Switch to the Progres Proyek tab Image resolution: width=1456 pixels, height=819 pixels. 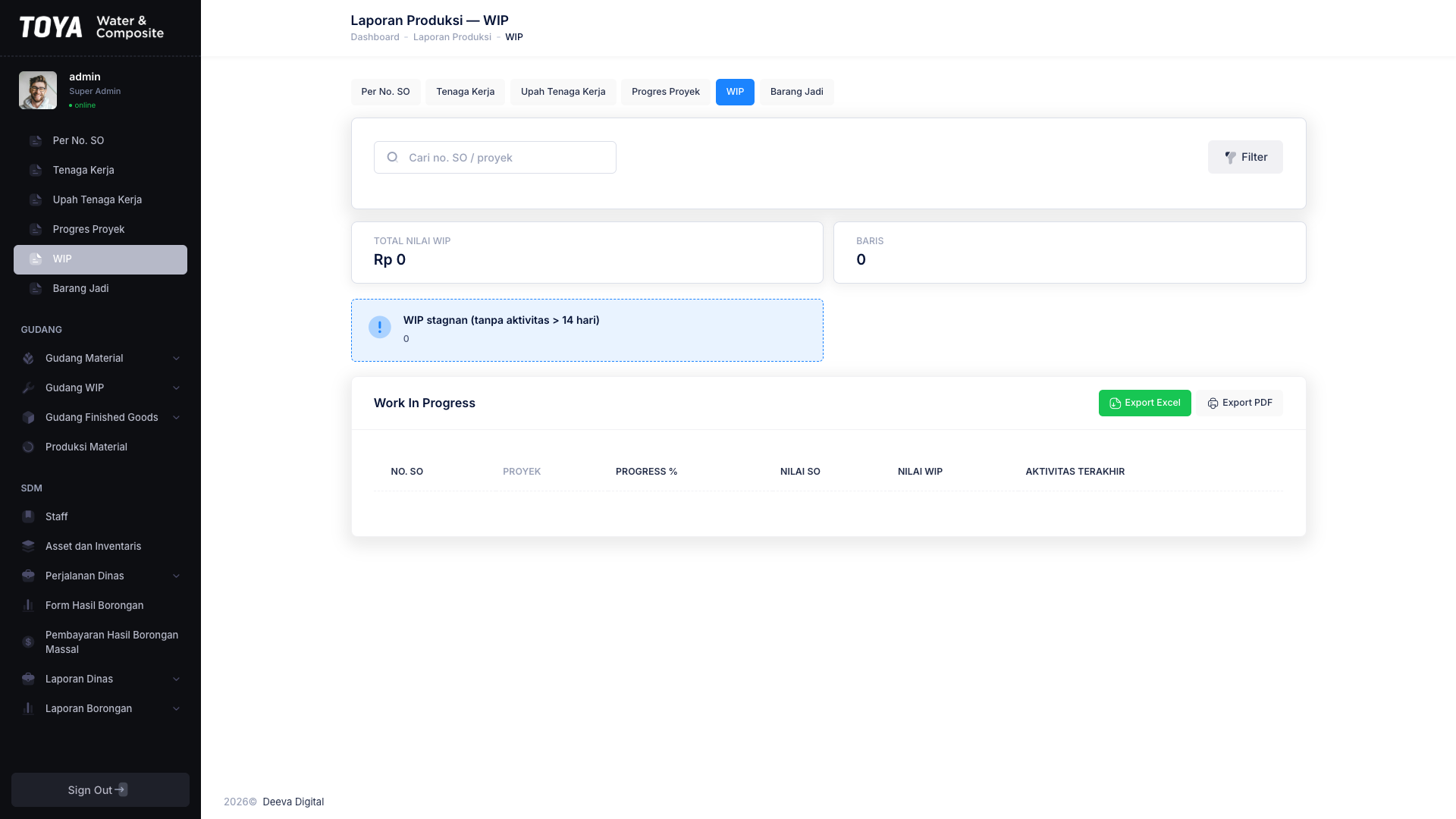(665, 92)
